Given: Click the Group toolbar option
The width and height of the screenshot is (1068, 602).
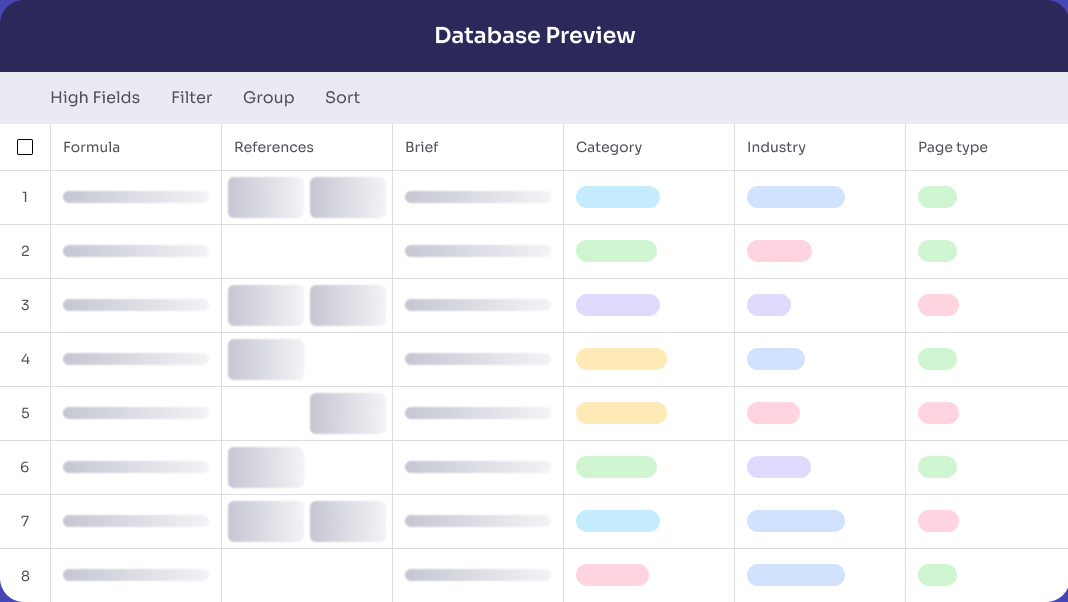Looking at the screenshot, I should (x=268, y=98).
